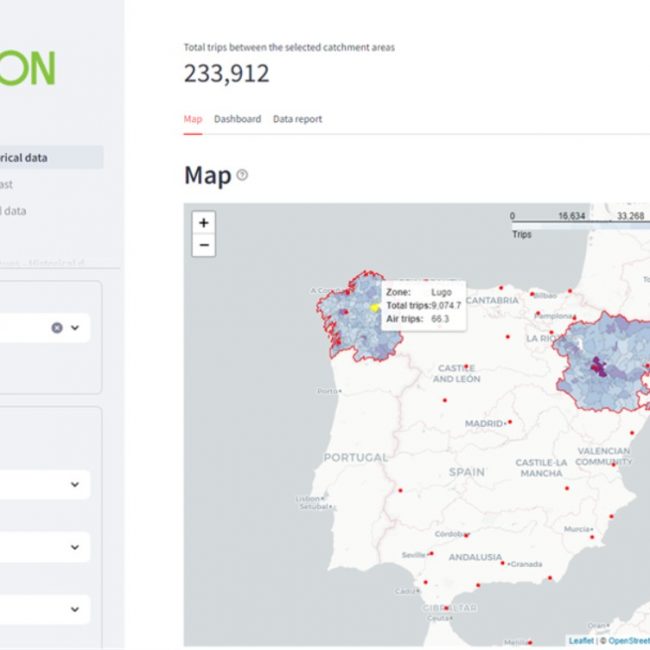
Task: Open the Leaflet attribution link
Action: pos(580,640)
